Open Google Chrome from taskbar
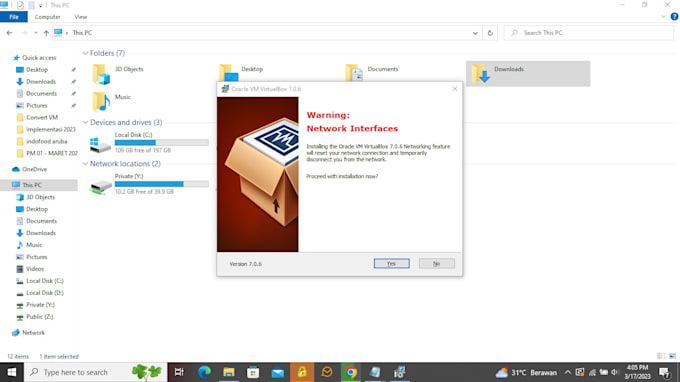This screenshot has width=680, height=382. coord(351,372)
